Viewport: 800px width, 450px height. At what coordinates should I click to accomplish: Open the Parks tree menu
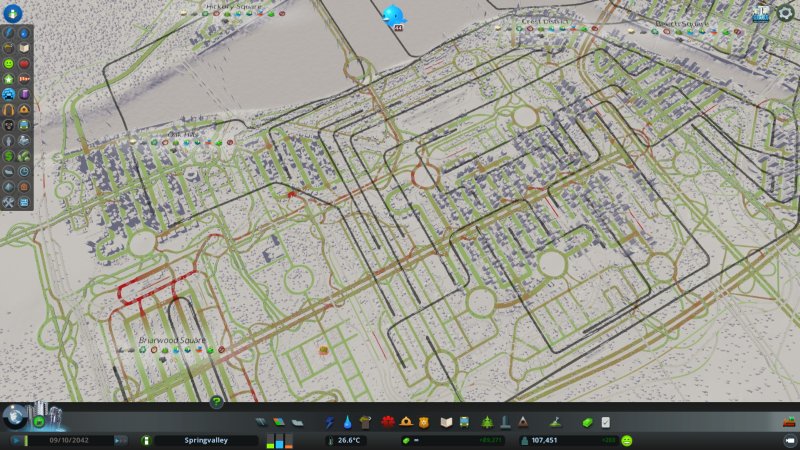(487, 422)
